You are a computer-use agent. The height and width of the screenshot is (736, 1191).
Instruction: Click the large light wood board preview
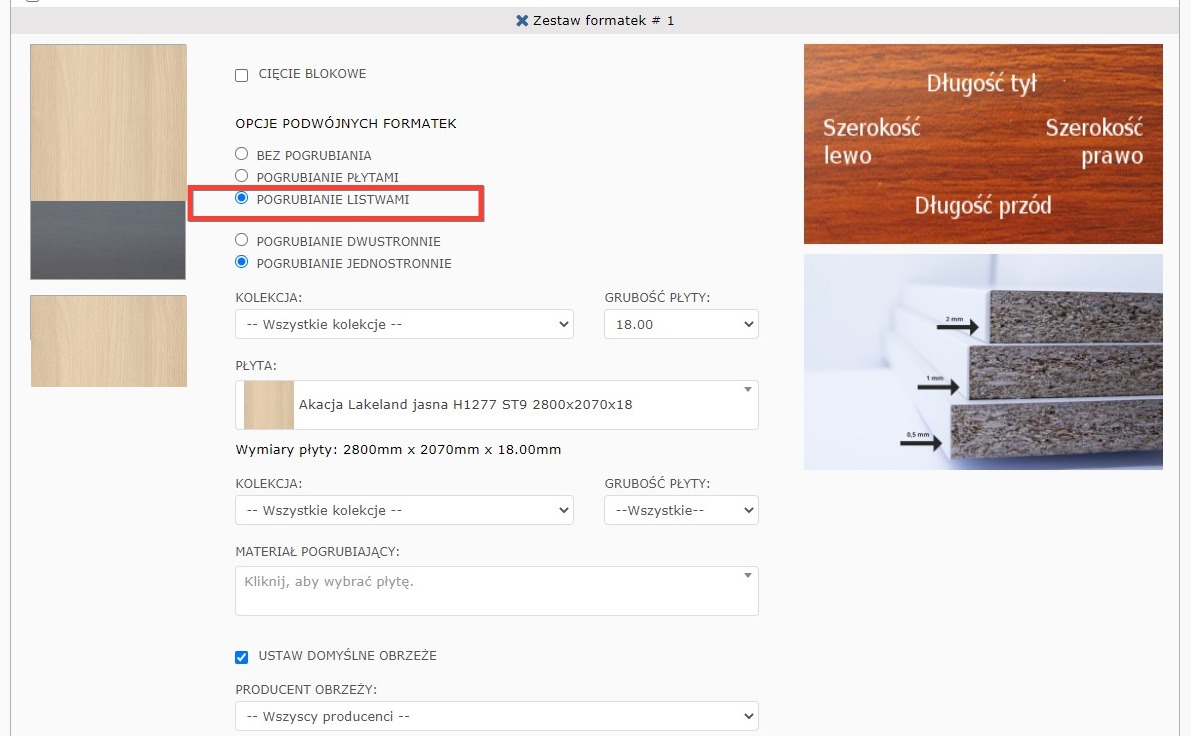click(x=108, y=122)
